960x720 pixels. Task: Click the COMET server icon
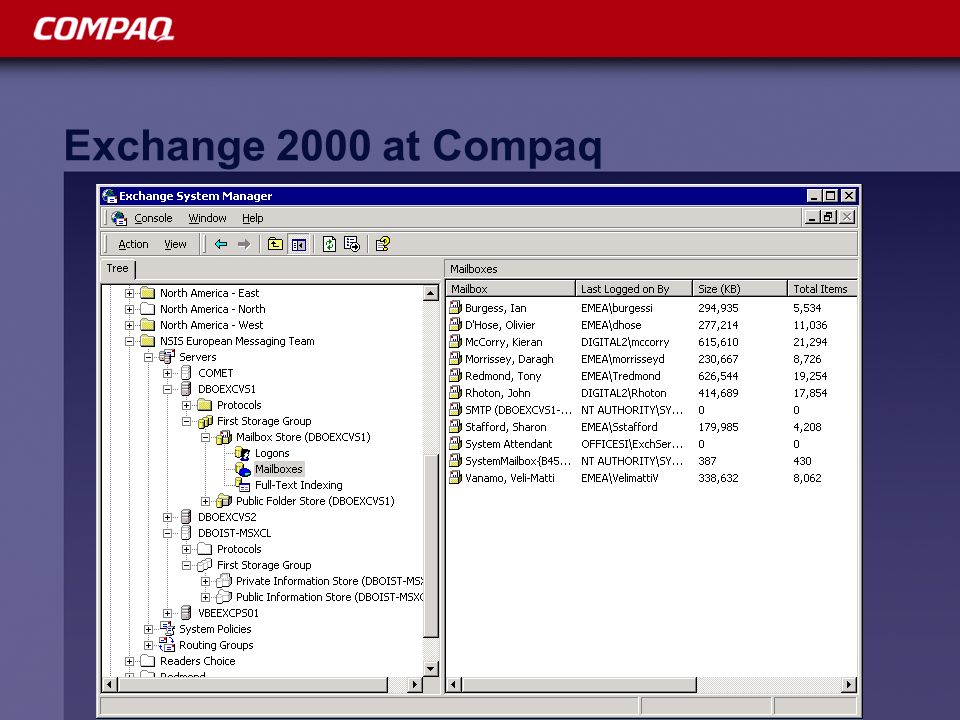(186, 373)
